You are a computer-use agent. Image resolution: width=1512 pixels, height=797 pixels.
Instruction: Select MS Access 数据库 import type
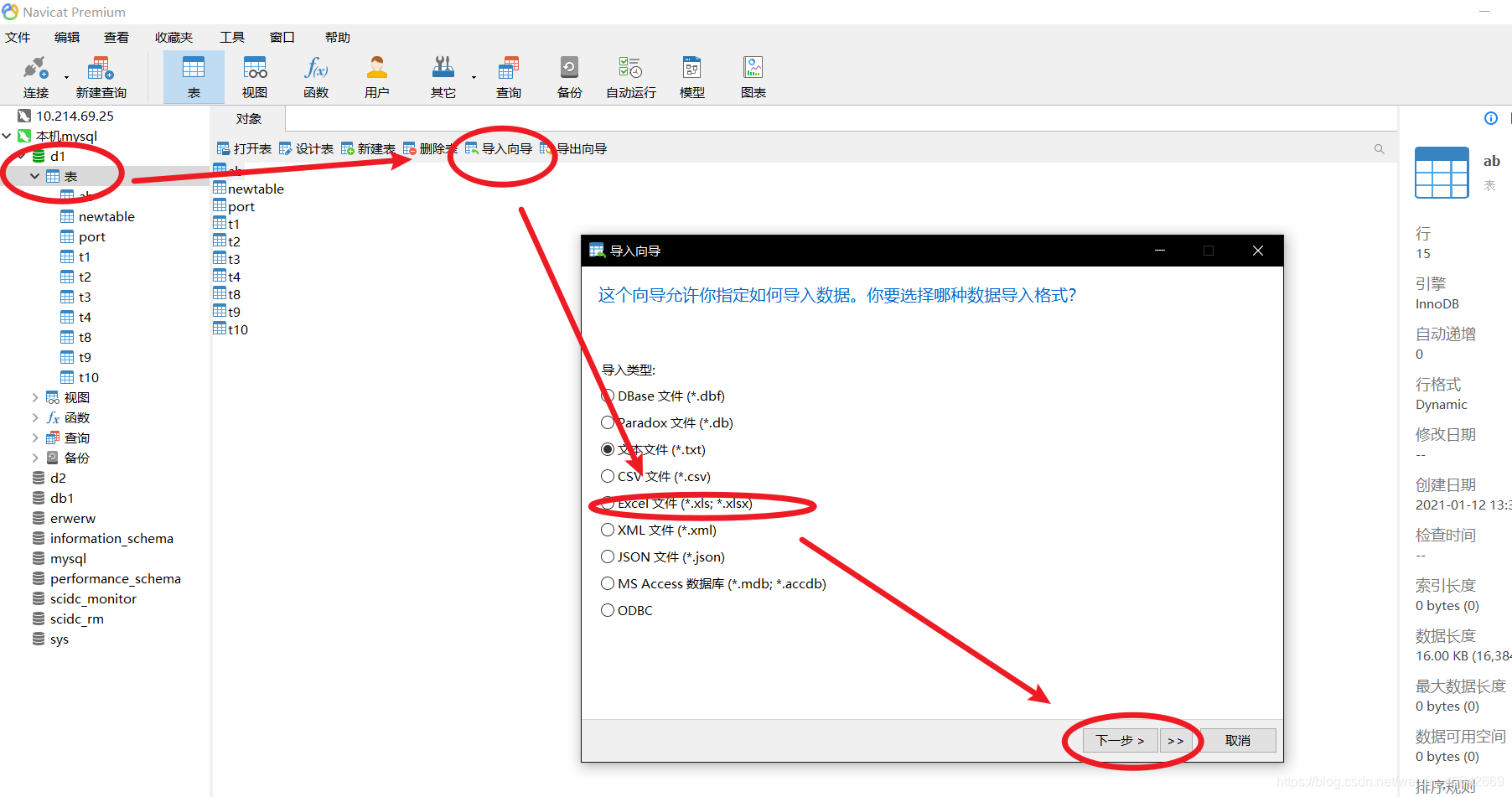click(x=713, y=583)
